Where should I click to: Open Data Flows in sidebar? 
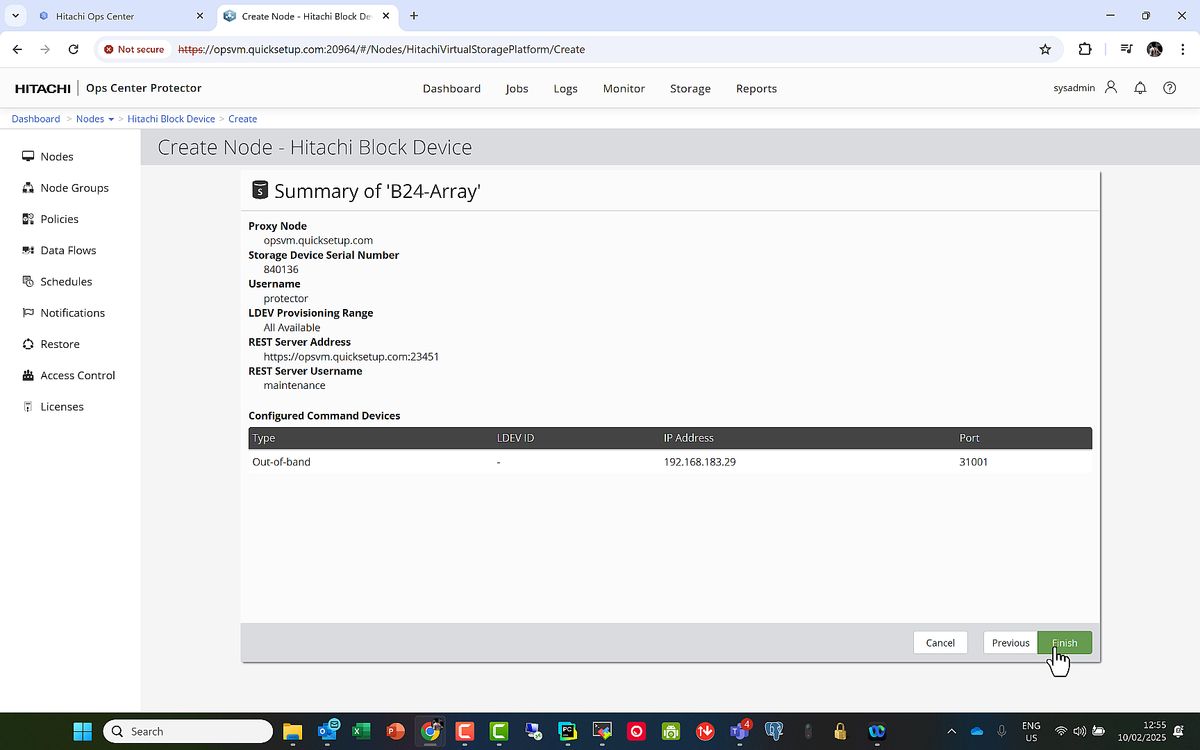tap(59, 250)
